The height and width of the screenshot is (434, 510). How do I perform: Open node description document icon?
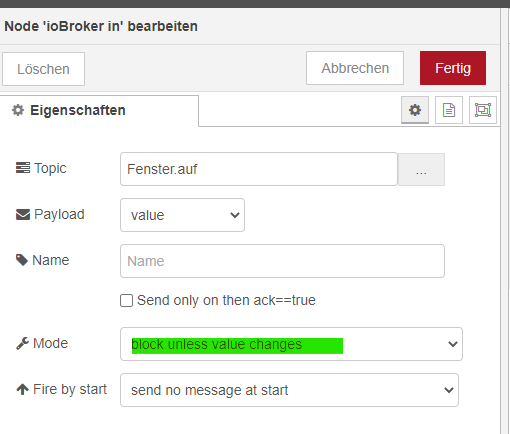[x=449, y=110]
